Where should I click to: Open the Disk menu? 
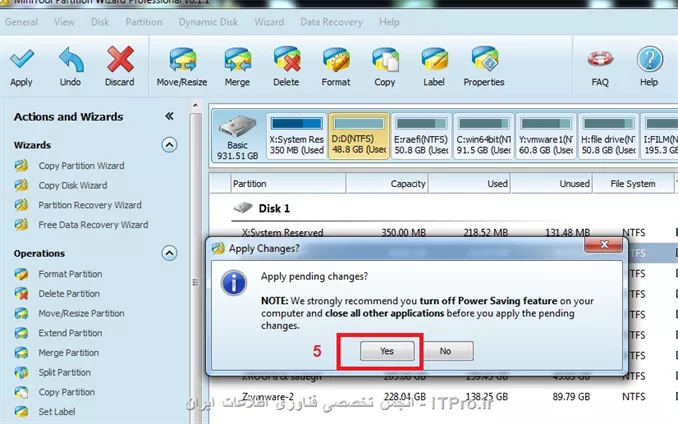(100, 22)
